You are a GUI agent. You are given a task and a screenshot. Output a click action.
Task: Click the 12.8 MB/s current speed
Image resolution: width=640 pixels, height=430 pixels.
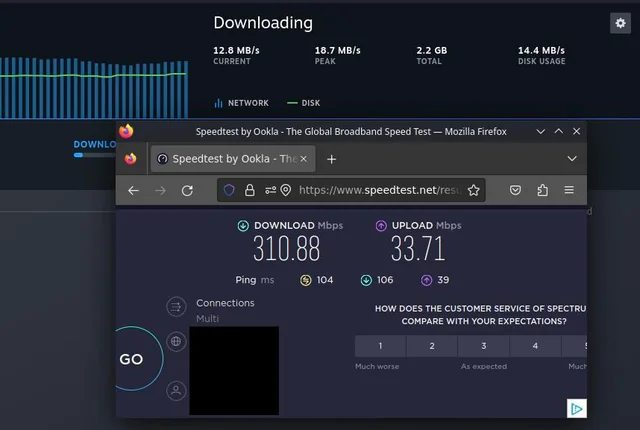pyautogui.click(x=236, y=51)
